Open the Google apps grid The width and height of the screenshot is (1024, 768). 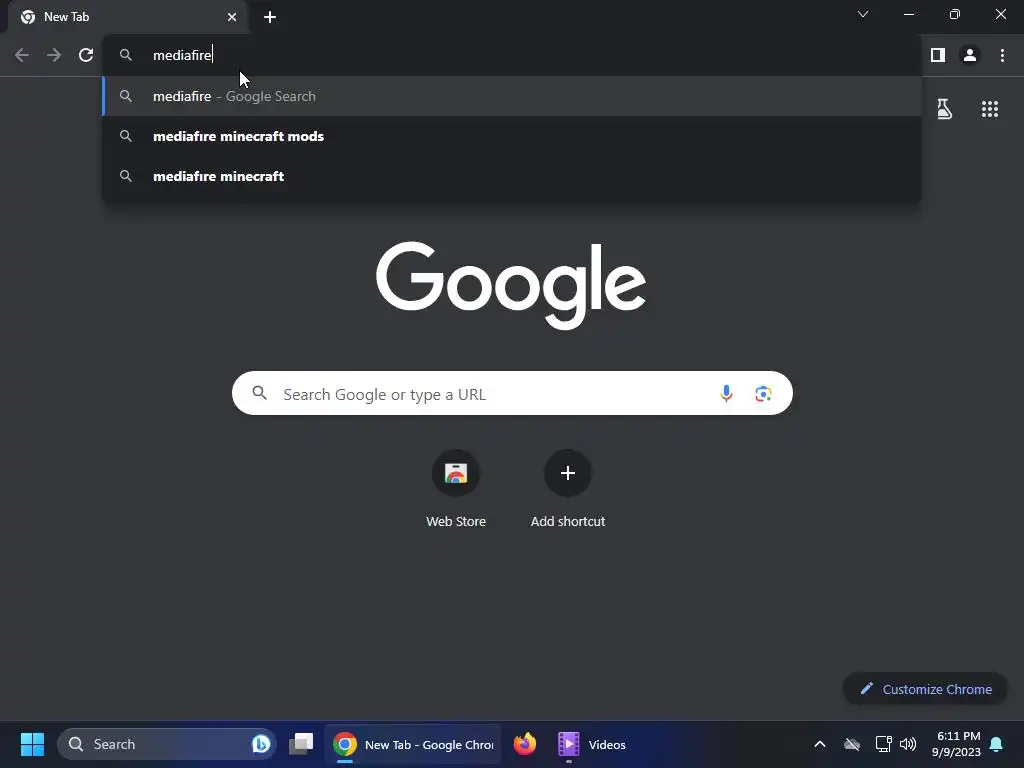[989, 109]
